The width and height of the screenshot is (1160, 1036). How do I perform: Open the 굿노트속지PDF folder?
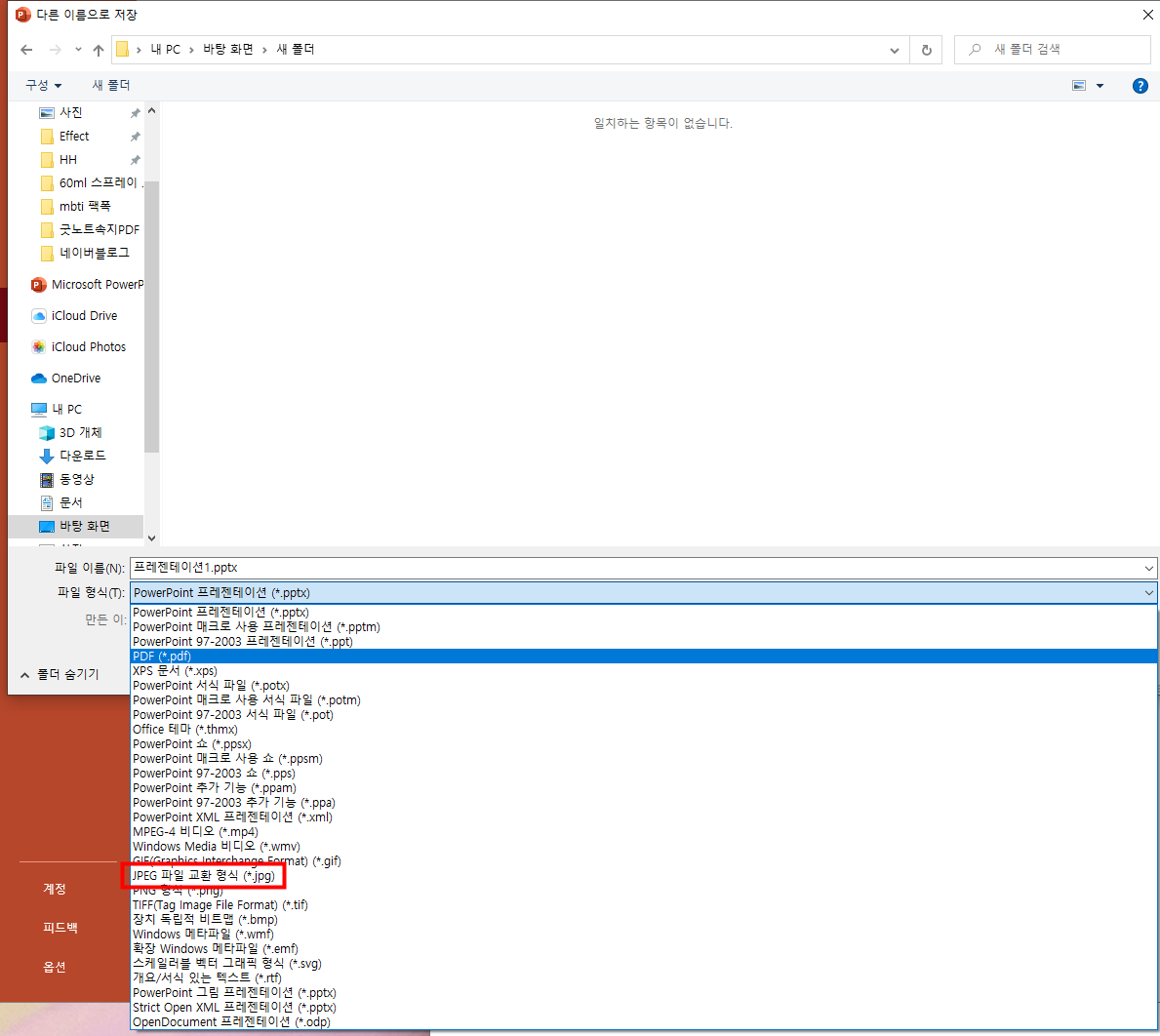[100, 229]
